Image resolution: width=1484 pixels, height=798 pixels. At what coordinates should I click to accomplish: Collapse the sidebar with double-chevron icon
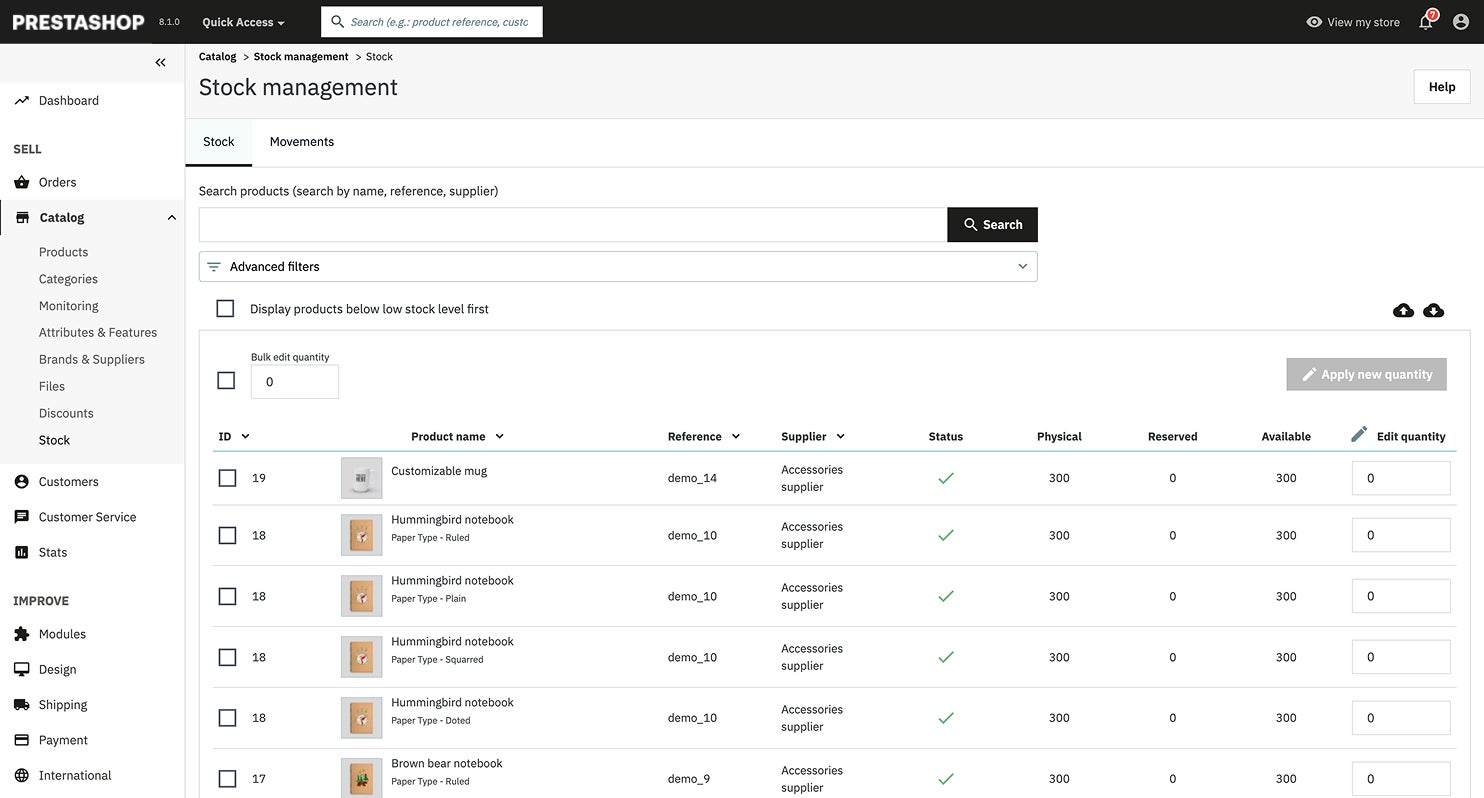pyautogui.click(x=160, y=63)
